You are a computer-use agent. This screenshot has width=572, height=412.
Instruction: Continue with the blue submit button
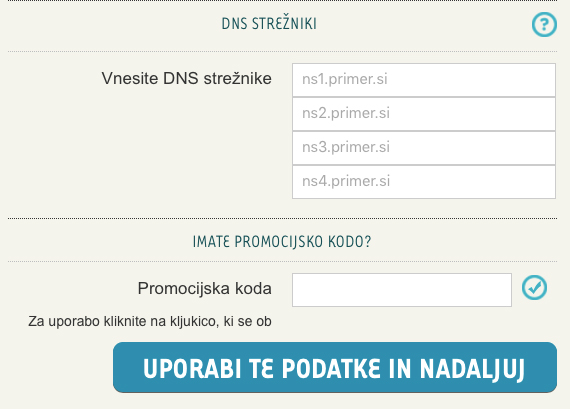click(335, 367)
